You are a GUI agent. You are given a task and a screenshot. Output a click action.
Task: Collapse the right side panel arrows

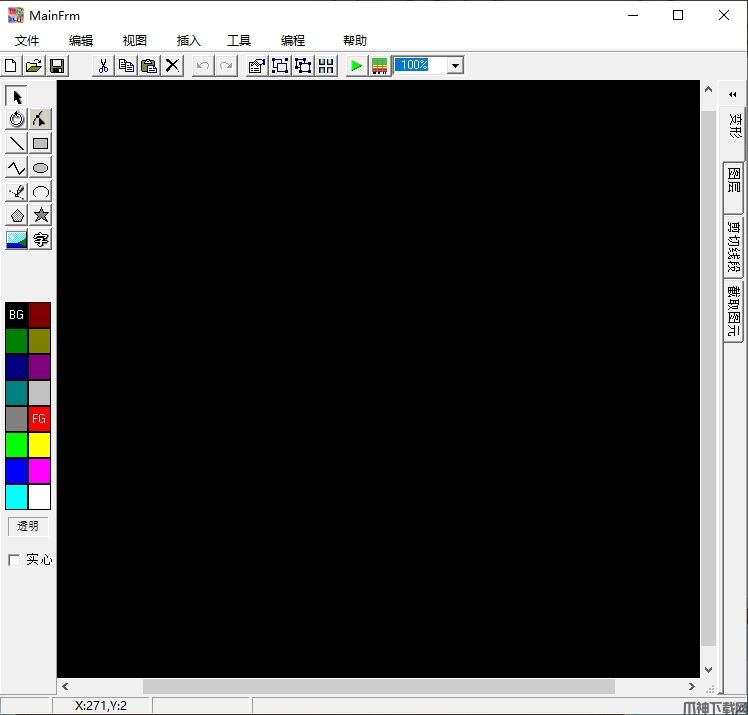pos(732,94)
